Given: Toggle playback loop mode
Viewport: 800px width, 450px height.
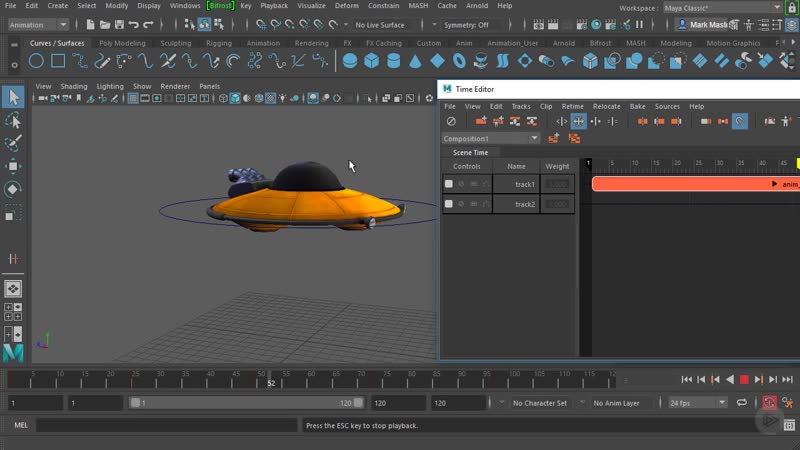Looking at the screenshot, I should pyautogui.click(x=742, y=403).
